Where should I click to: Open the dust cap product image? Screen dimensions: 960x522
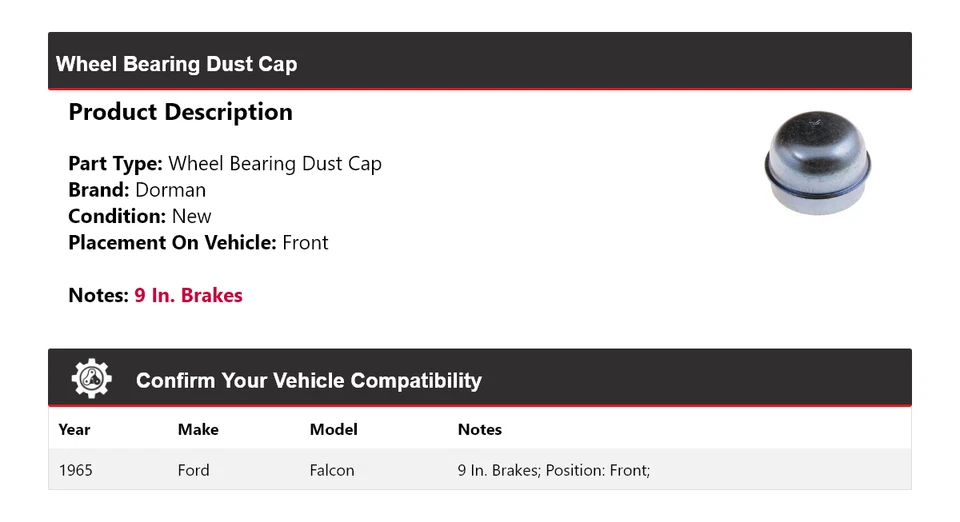[817, 163]
